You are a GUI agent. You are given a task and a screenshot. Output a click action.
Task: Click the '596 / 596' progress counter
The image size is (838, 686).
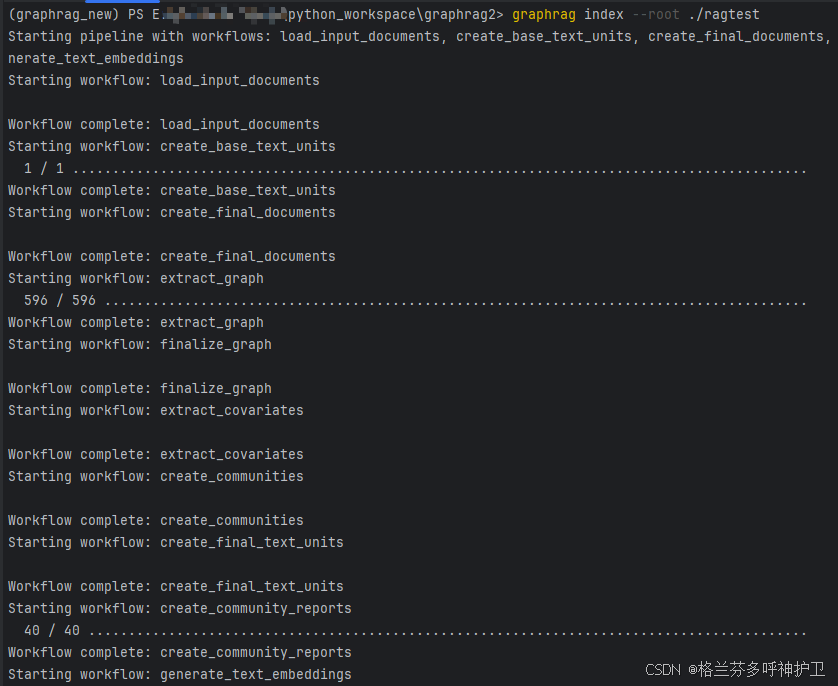[60, 300]
